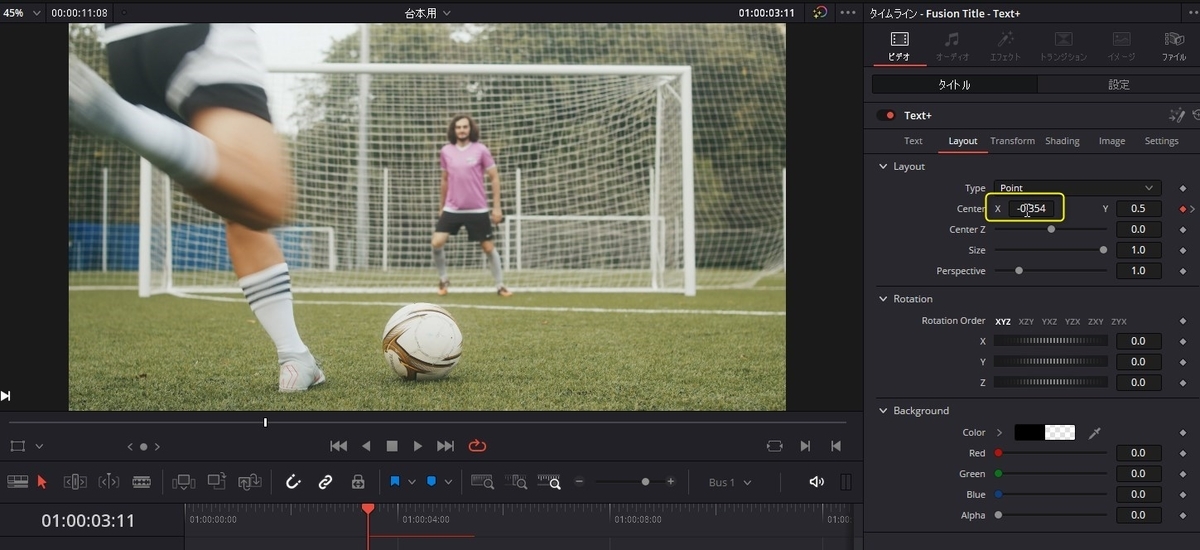Select ZYX rotation order
The image size is (1200, 550).
1119,322
